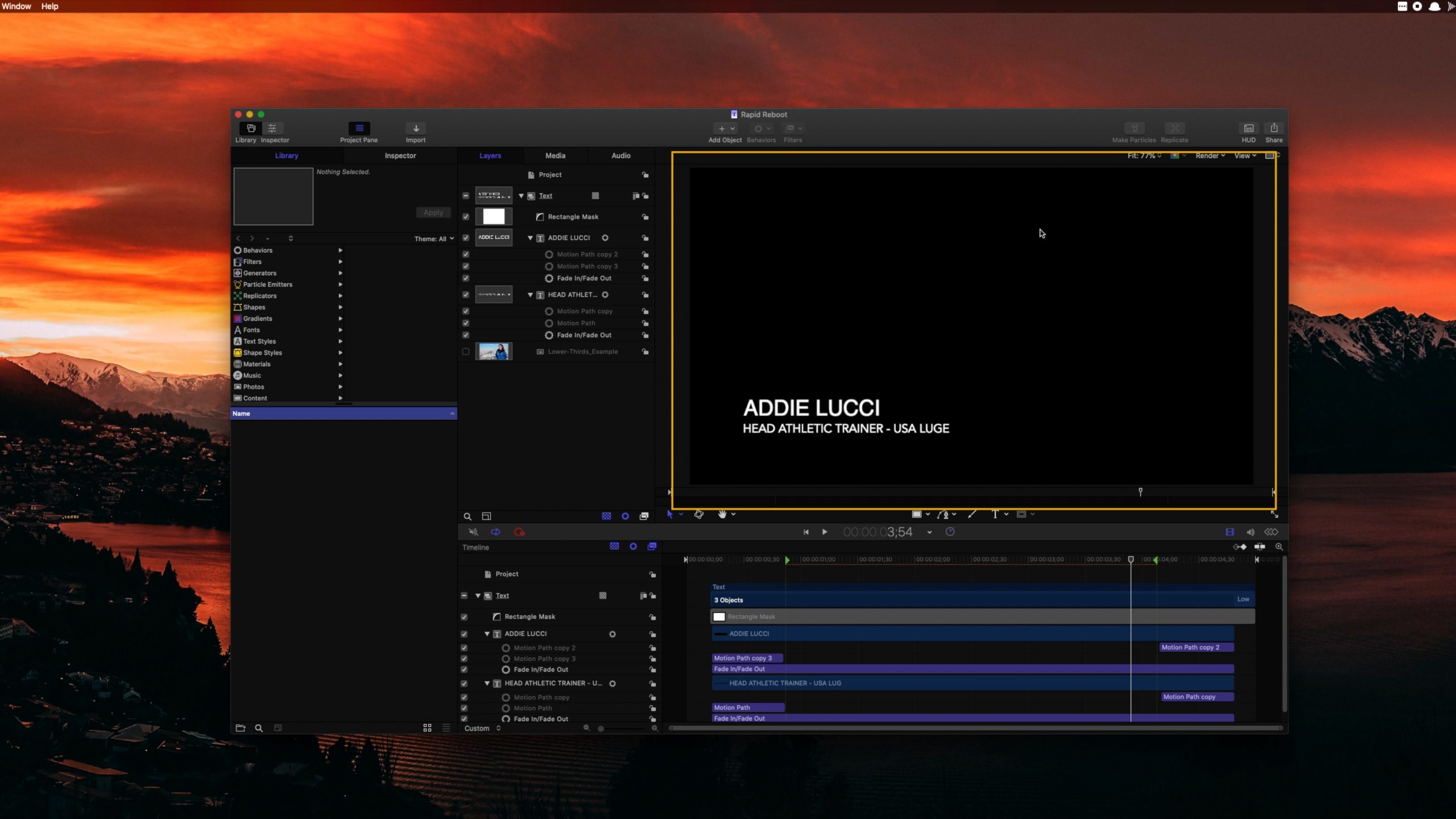Screen dimensions: 1456x819
Task: Toggle playback loop icon
Action: (495, 532)
